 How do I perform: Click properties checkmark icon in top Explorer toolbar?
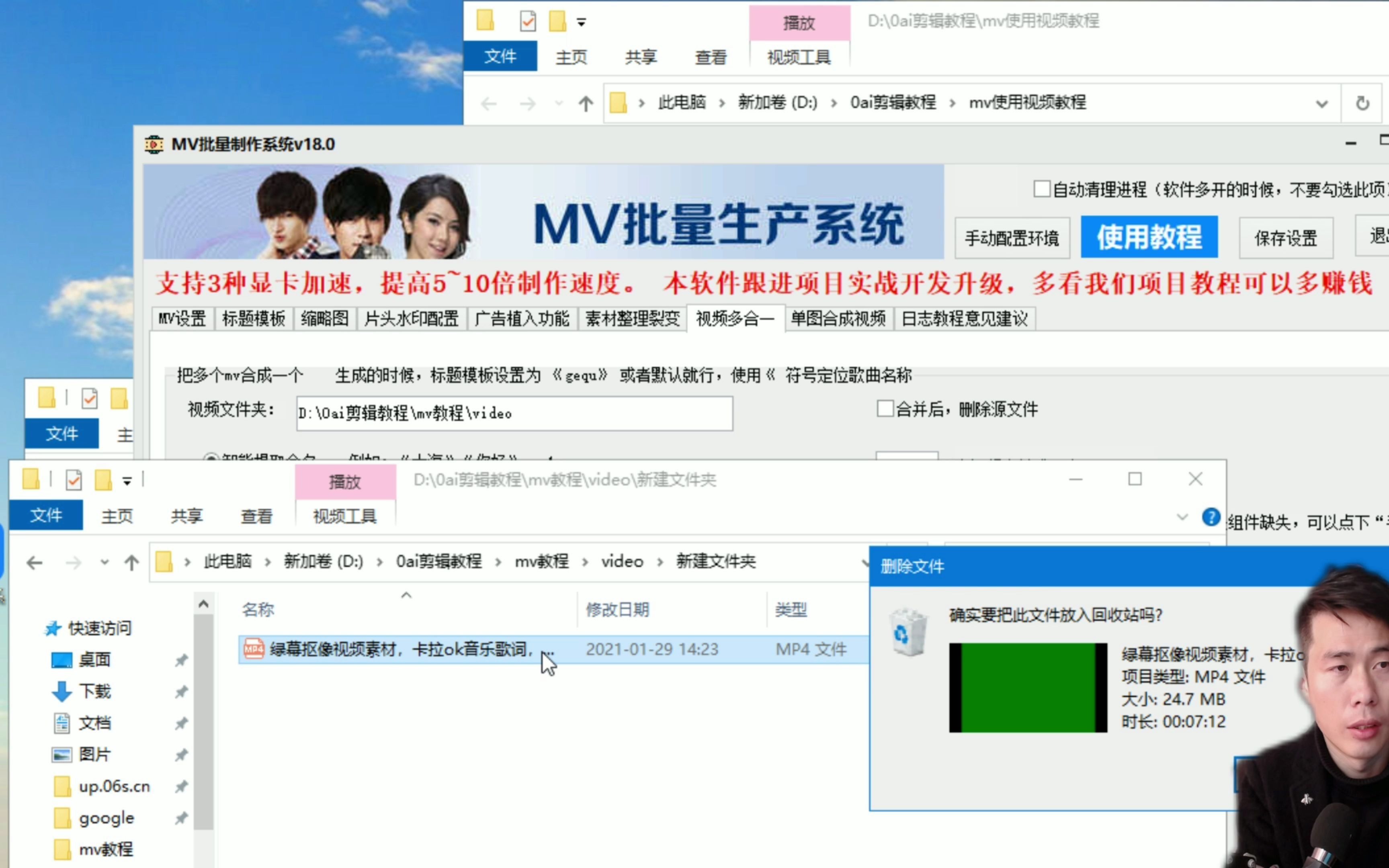click(527, 22)
